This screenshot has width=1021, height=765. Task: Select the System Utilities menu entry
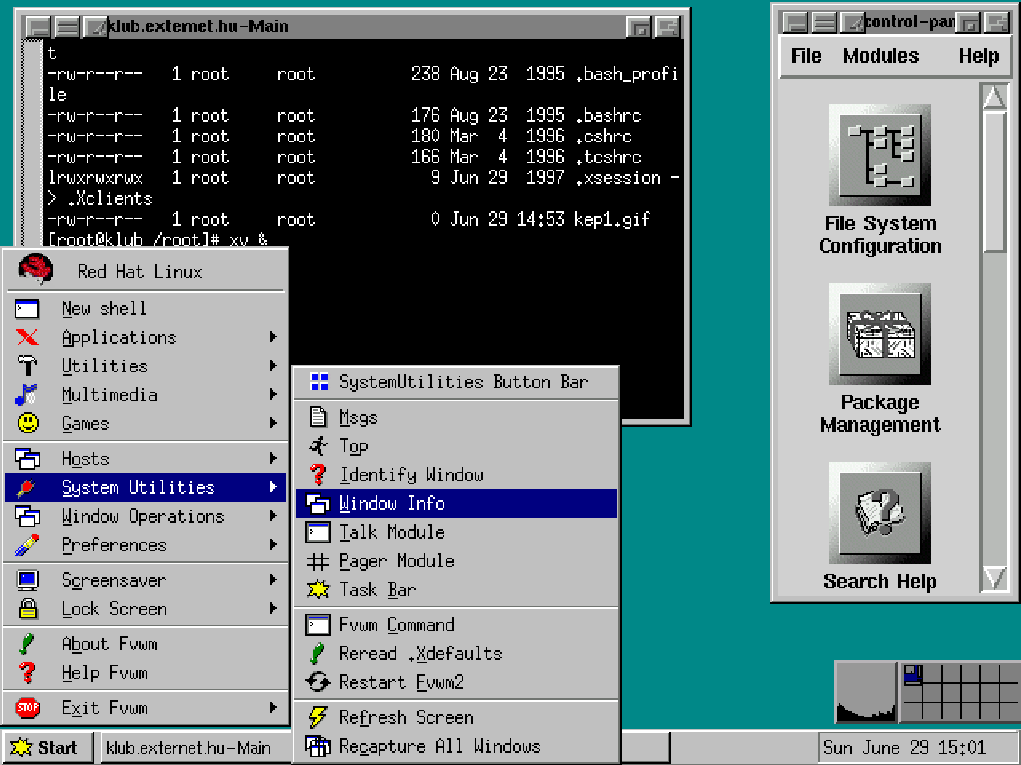(145, 488)
